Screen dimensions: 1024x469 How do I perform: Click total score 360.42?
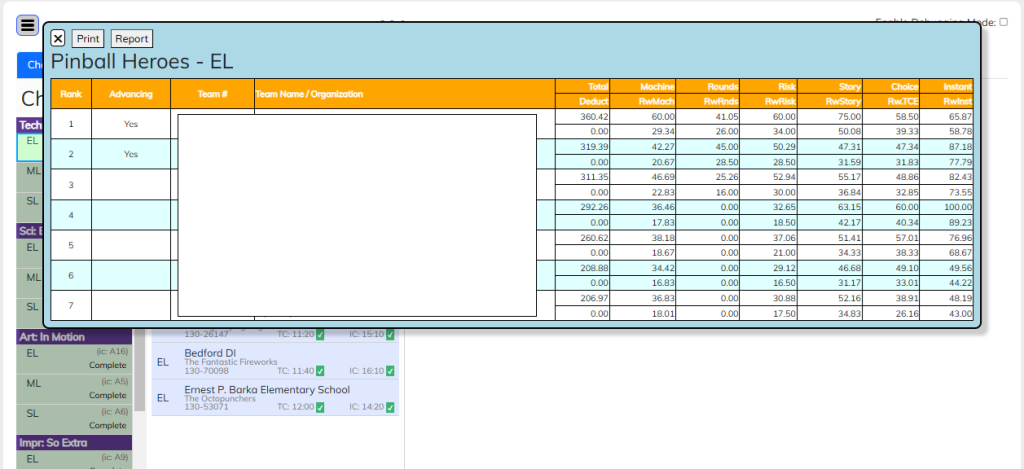click(x=583, y=116)
